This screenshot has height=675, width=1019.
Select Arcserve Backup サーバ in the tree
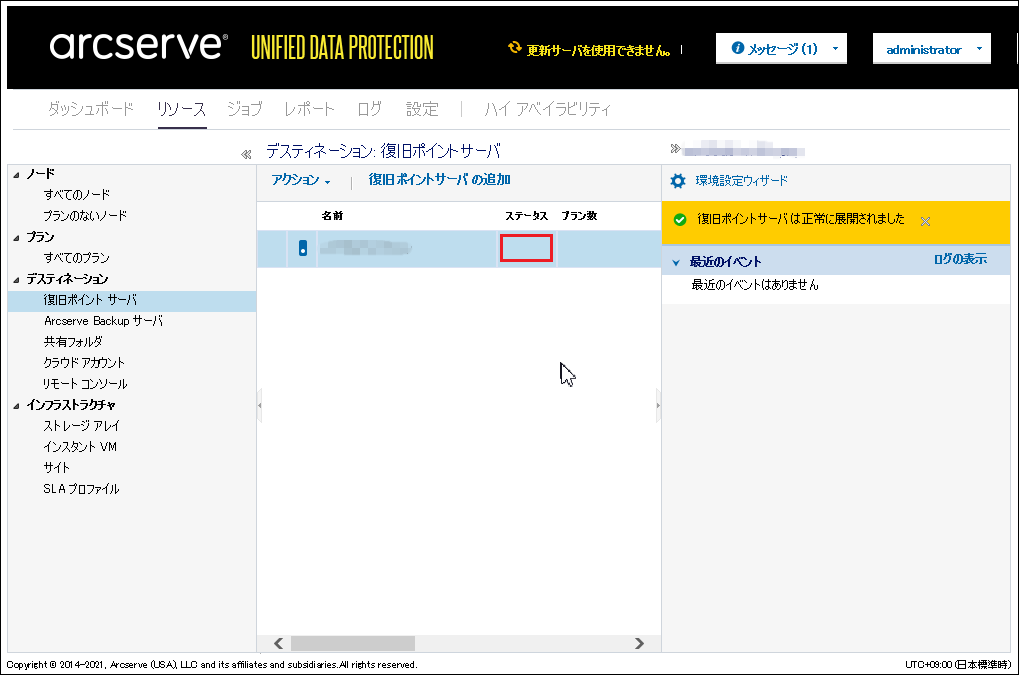pos(103,321)
